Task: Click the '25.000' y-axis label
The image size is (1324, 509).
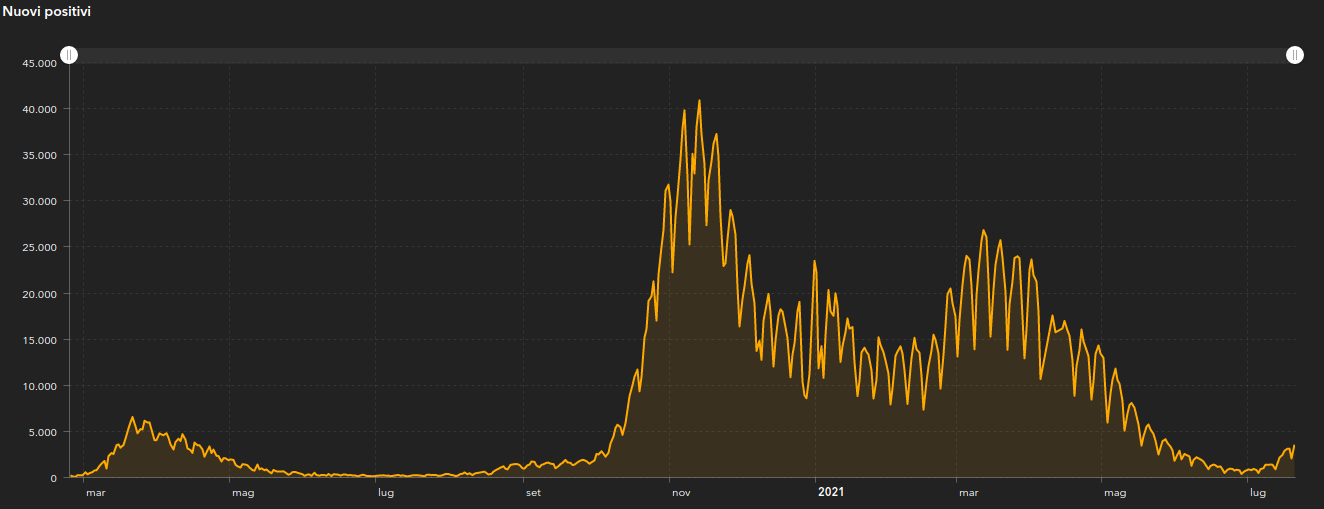Action: pos(38,247)
